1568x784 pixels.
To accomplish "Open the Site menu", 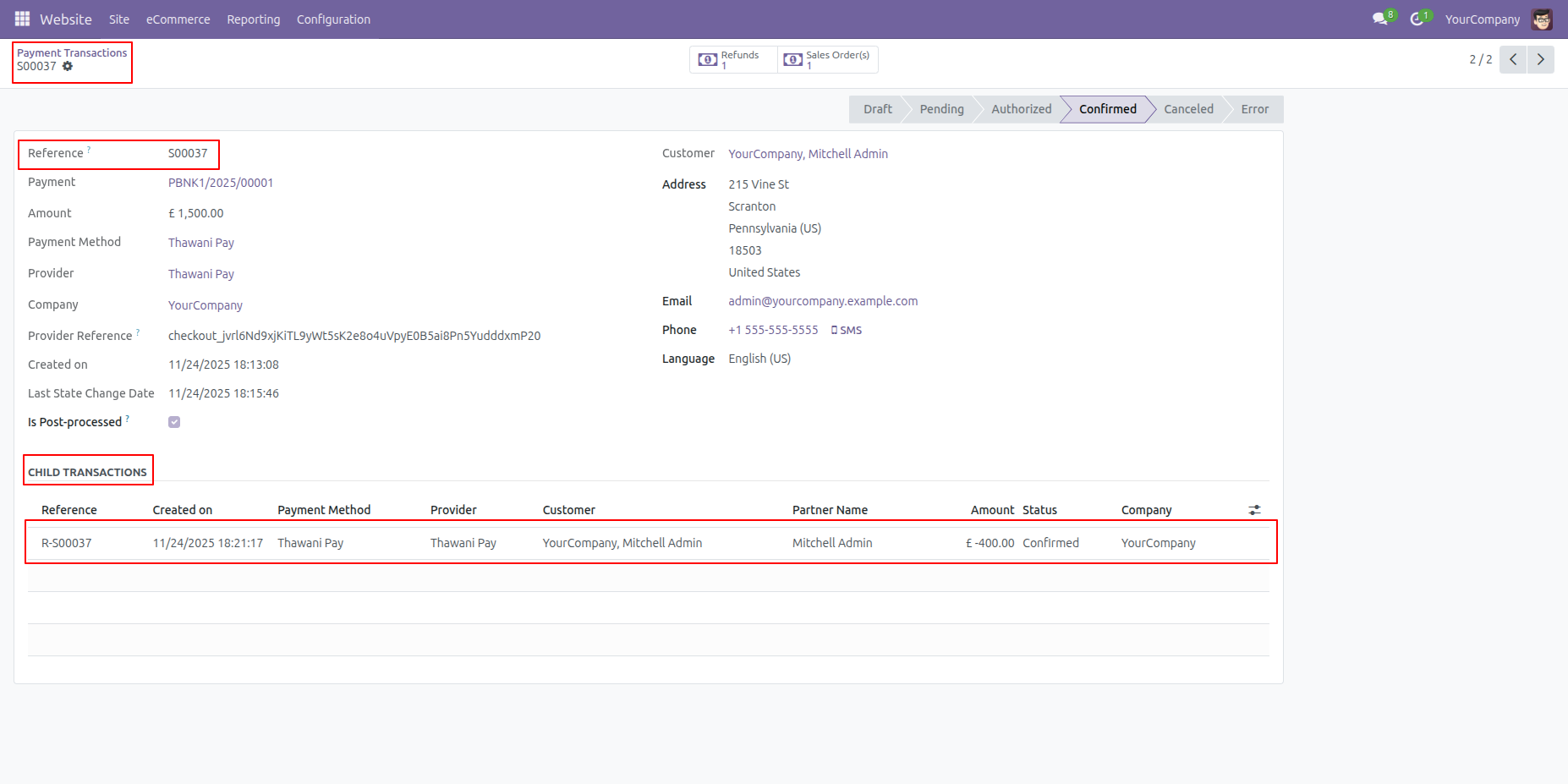I will point(119,19).
